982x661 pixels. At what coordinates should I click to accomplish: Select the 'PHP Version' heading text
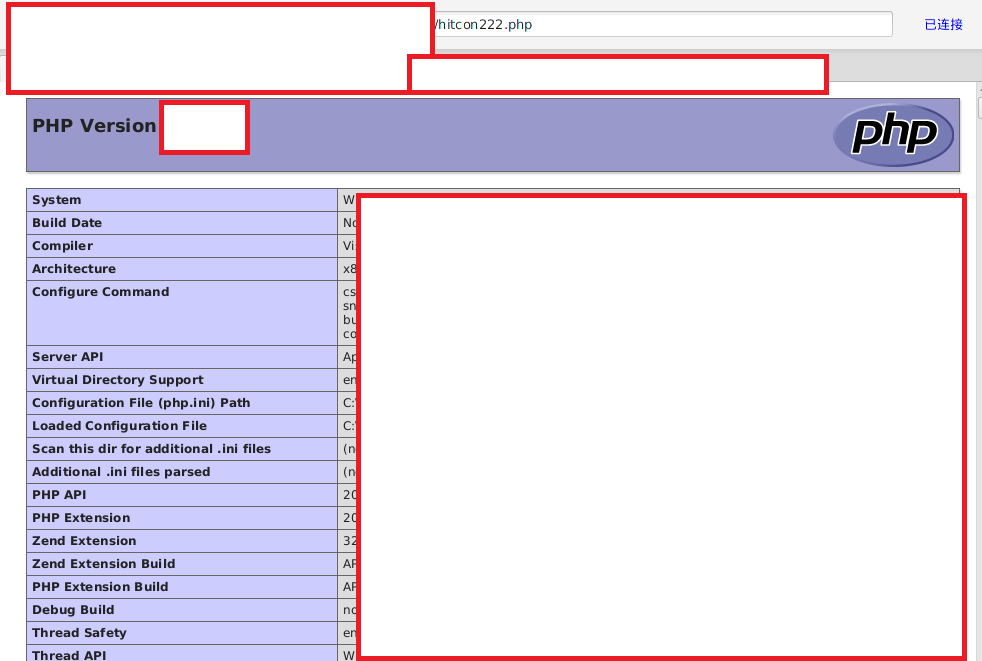[94, 126]
